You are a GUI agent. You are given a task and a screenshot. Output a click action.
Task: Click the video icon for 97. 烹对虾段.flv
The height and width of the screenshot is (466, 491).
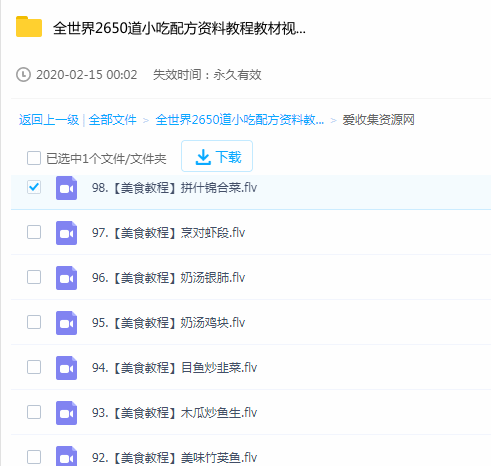(66, 233)
